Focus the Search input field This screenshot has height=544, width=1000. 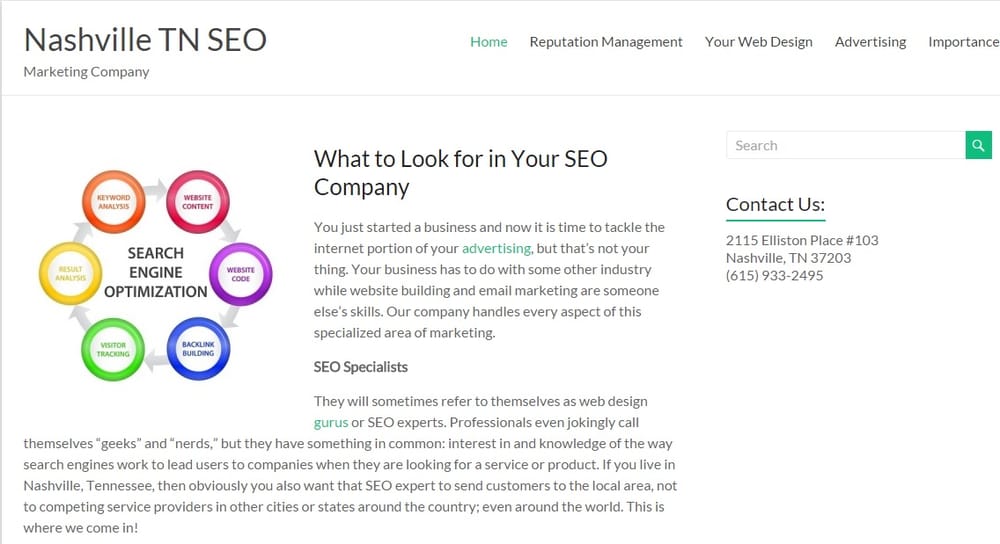tap(845, 145)
